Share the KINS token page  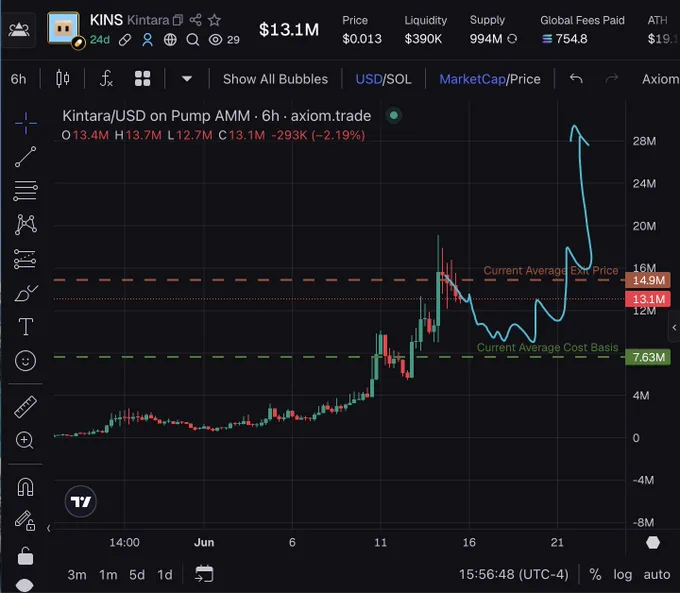pos(196,20)
